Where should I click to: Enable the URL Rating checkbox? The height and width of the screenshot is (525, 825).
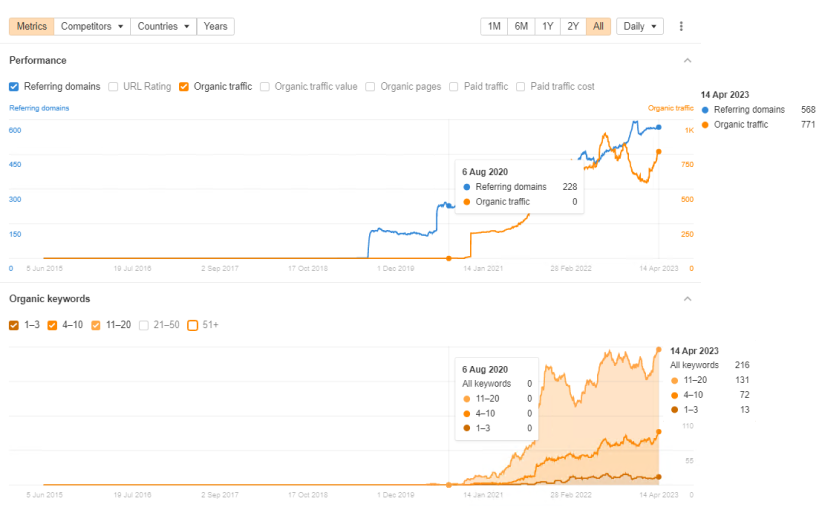pos(113,87)
